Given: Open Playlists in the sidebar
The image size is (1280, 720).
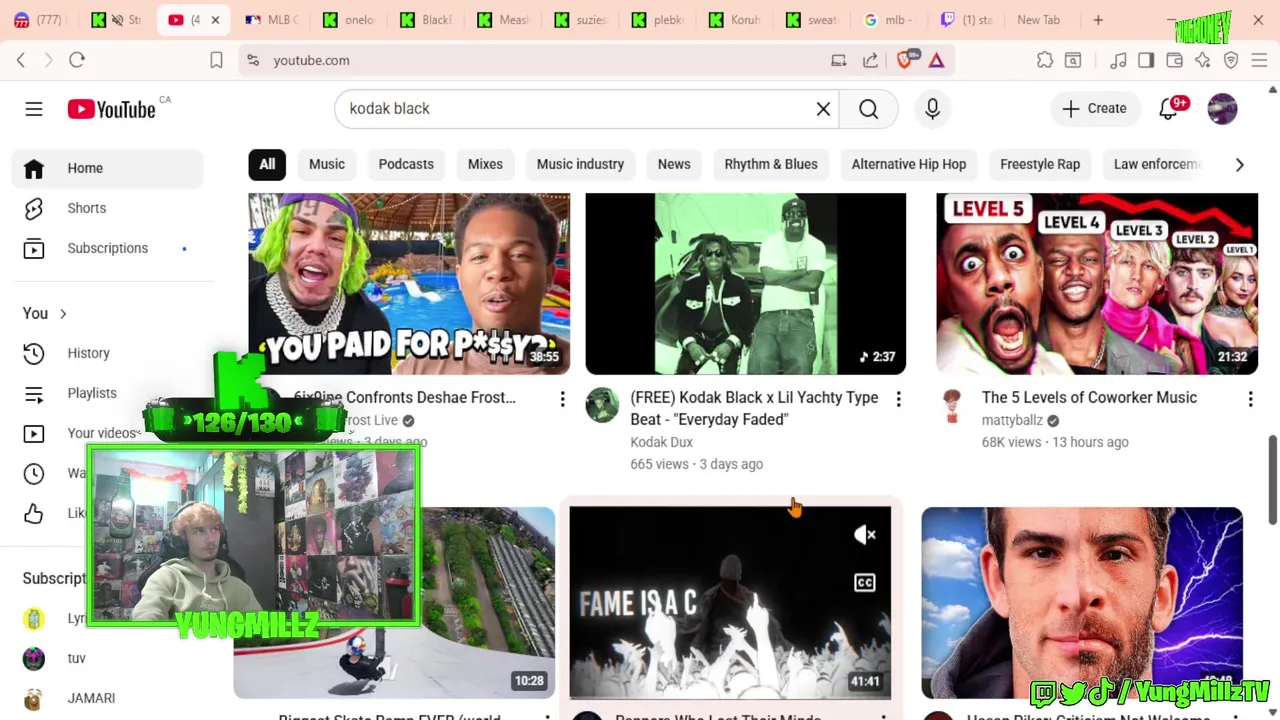Looking at the screenshot, I should [108, 393].
